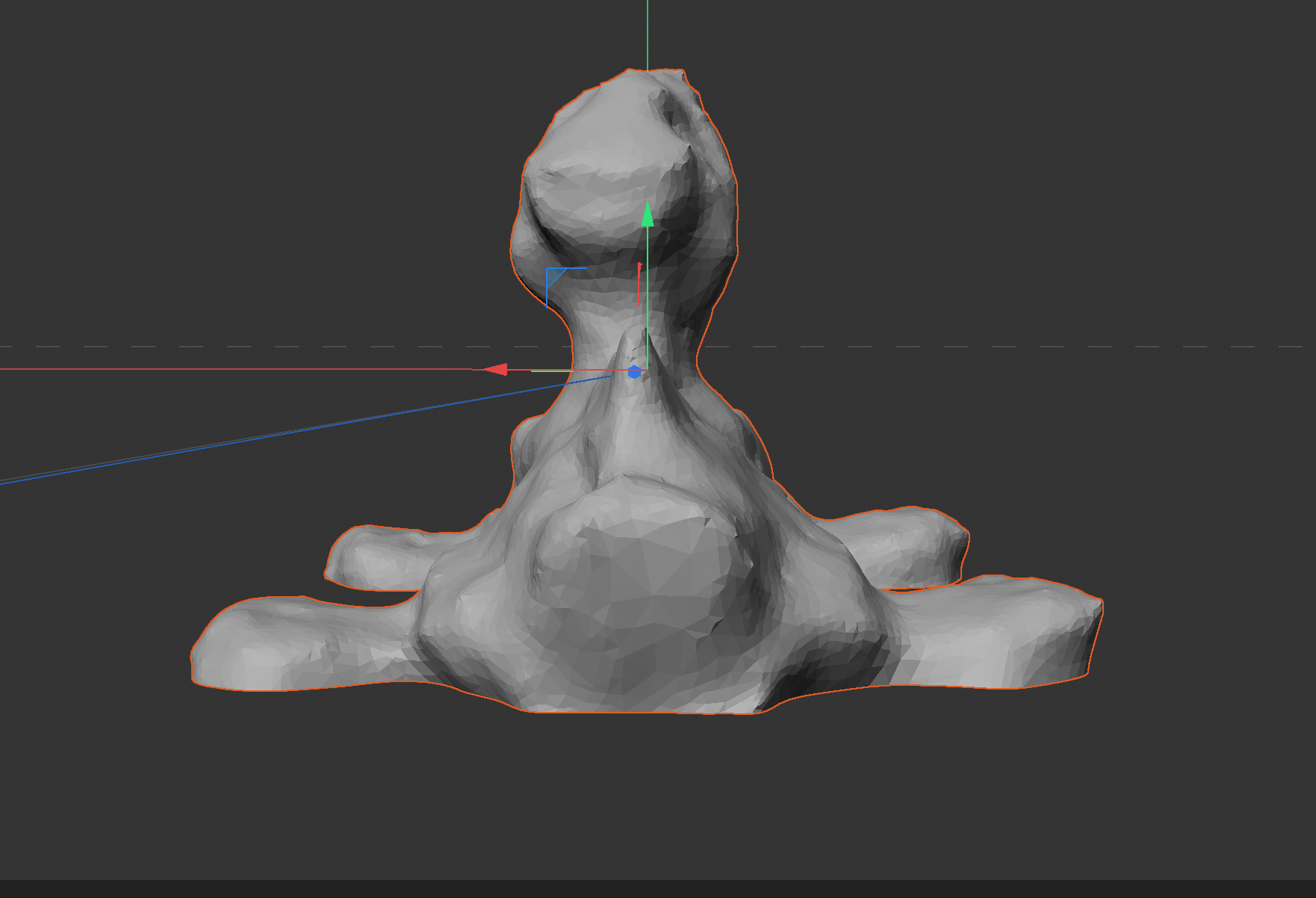Click the blue corner plane handle
Viewport: 1316px width, 898px height.
(x=556, y=278)
